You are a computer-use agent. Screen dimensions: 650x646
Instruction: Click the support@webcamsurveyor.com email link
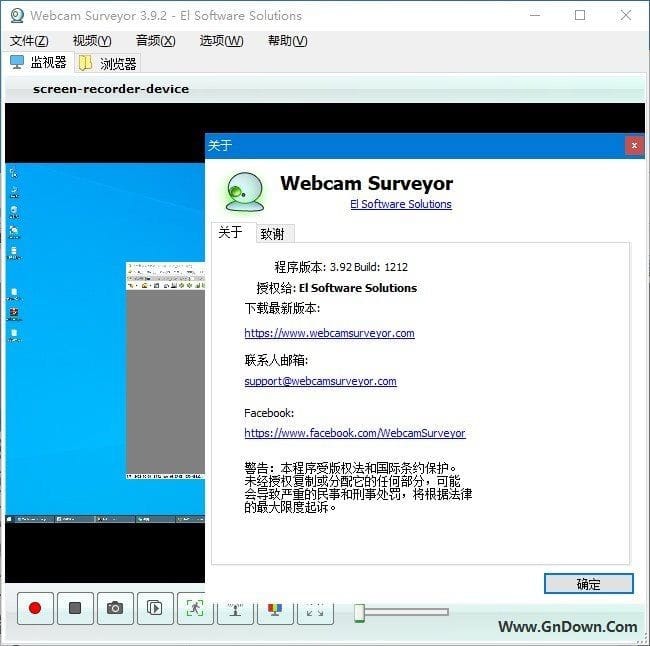point(320,381)
